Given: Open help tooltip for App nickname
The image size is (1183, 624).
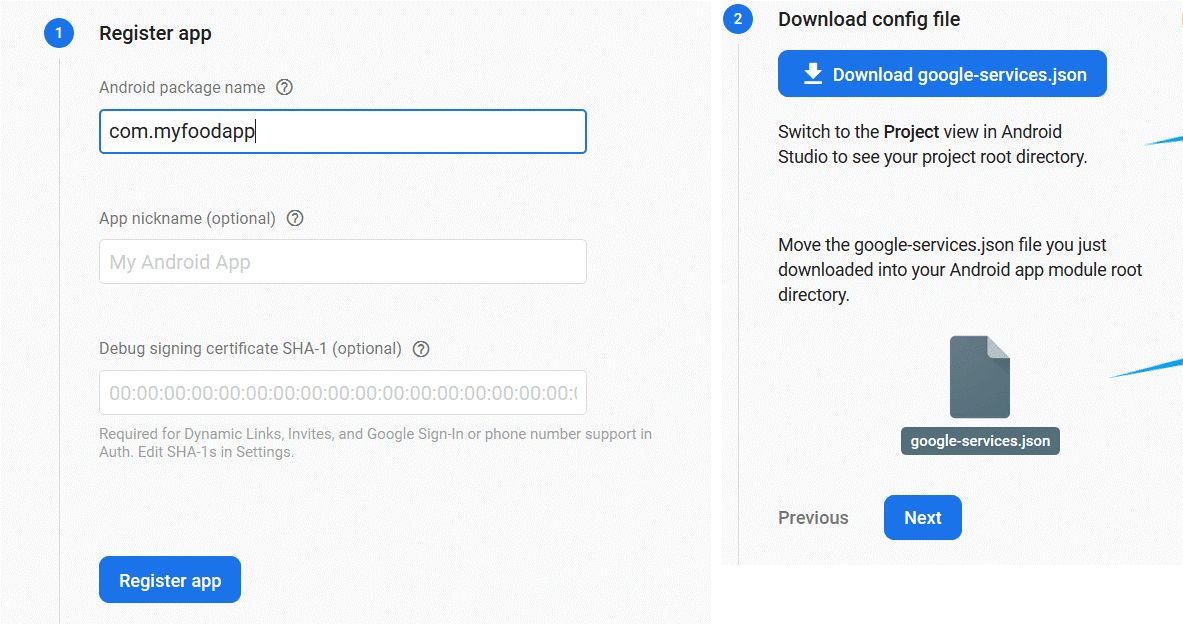Looking at the screenshot, I should (x=294, y=218).
